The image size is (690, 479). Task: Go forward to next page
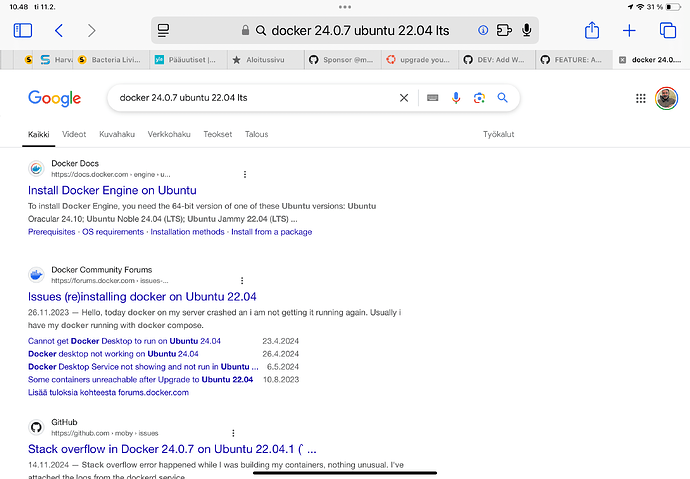(x=91, y=30)
